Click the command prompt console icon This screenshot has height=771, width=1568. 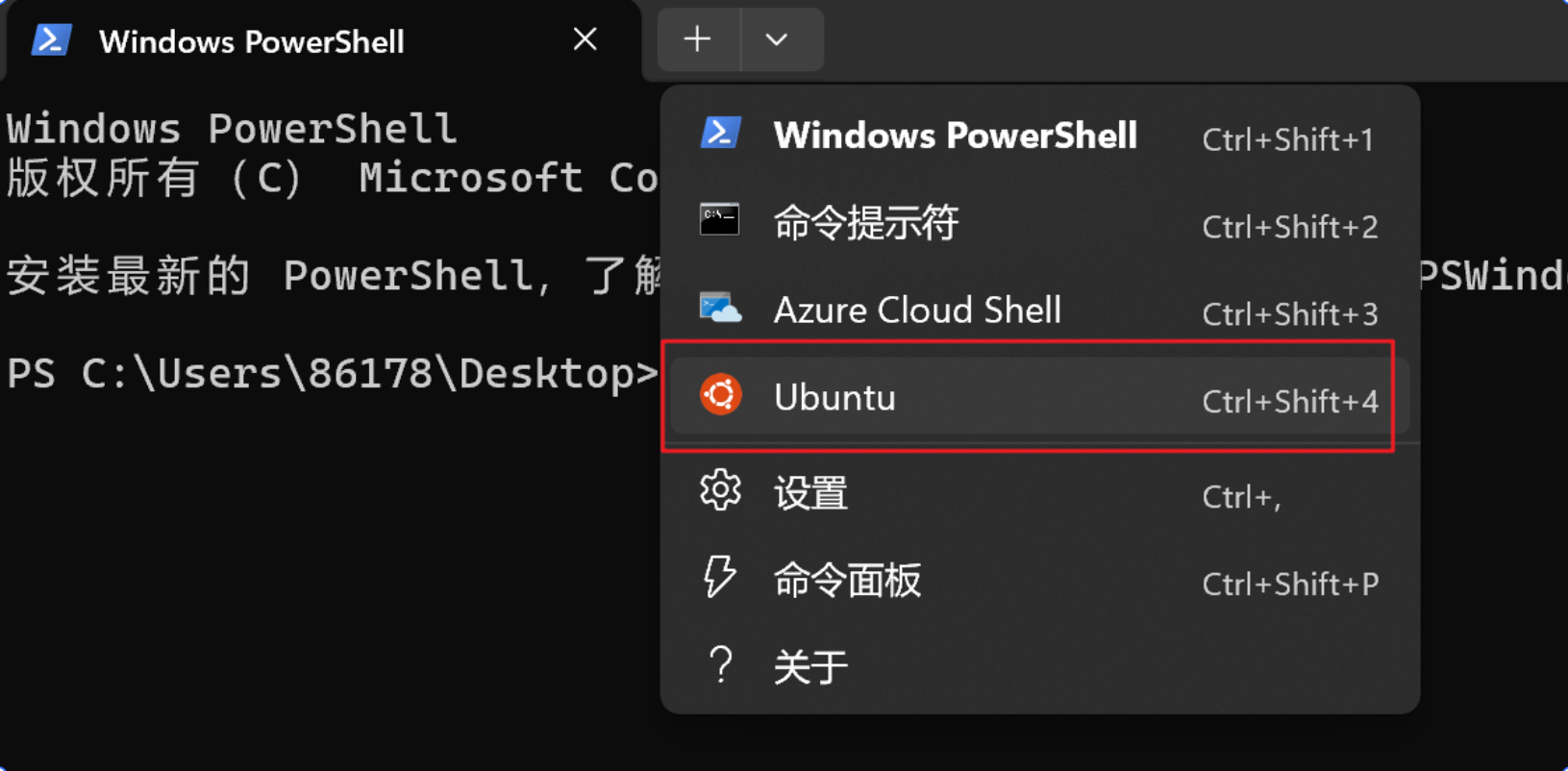pos(720,219)
